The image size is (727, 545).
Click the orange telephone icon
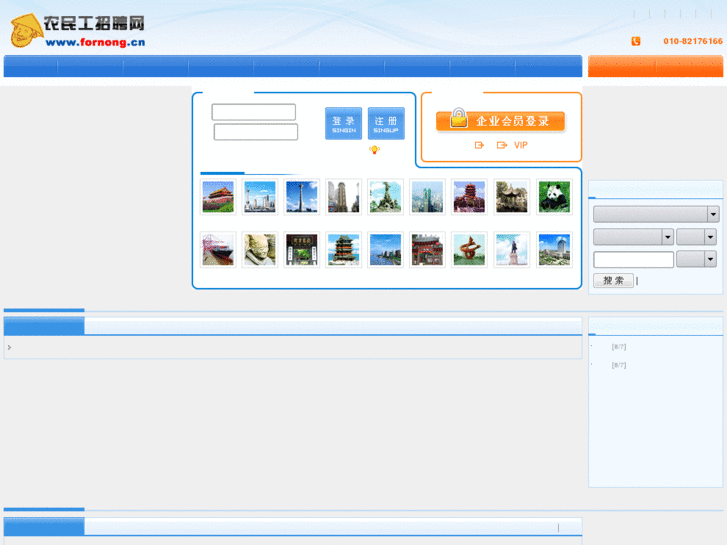(636, 41)
